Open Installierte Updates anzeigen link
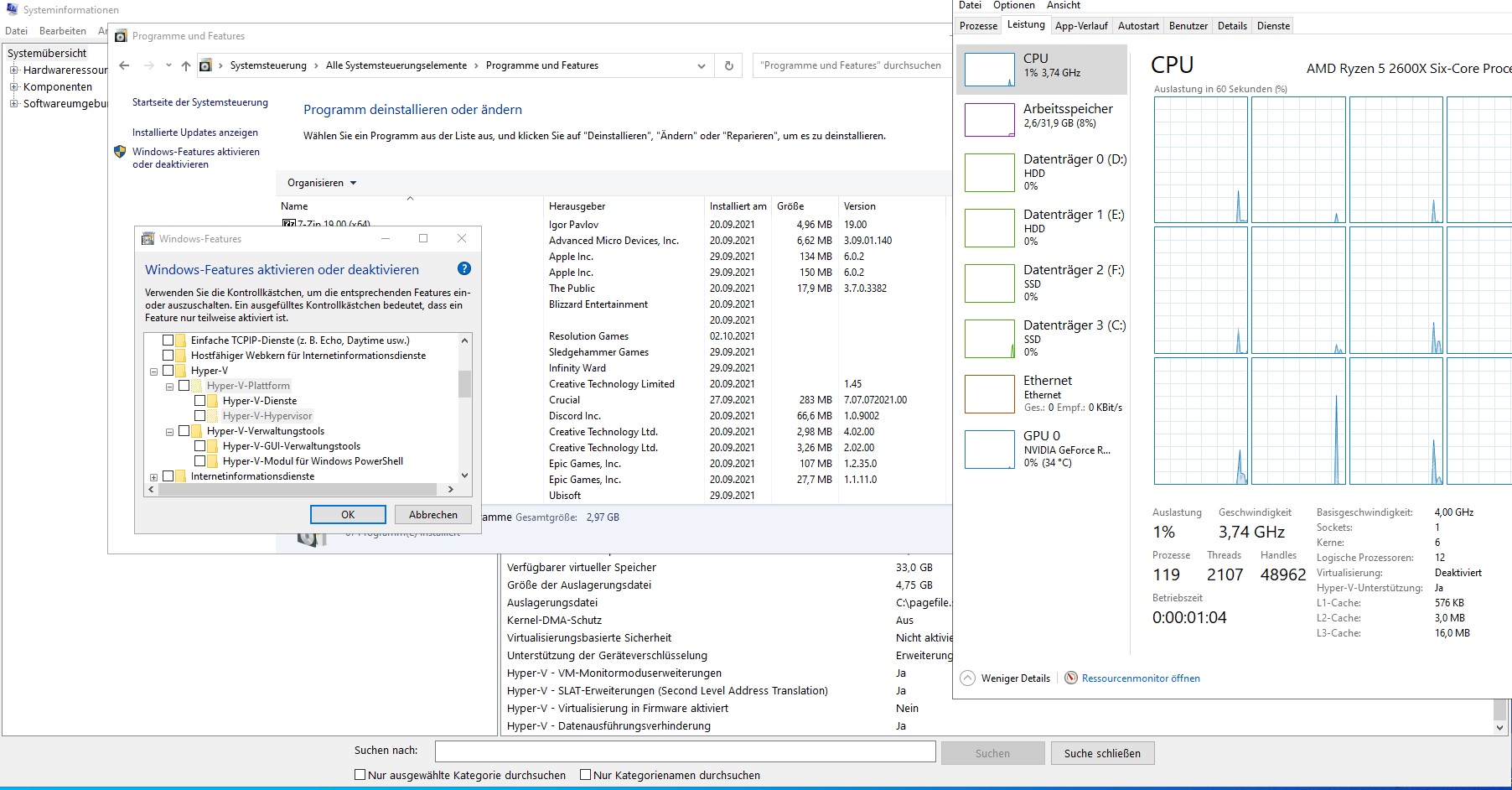Screen dimensions: 1512x790 point(195,133)
